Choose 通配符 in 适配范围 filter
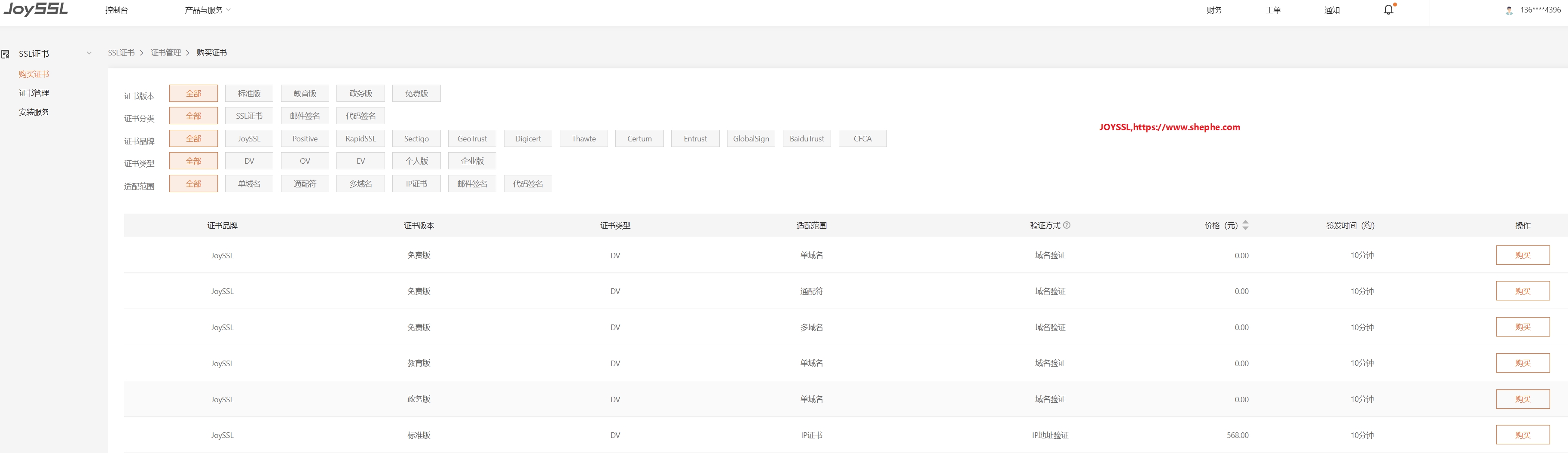 [x=305, y=184]
